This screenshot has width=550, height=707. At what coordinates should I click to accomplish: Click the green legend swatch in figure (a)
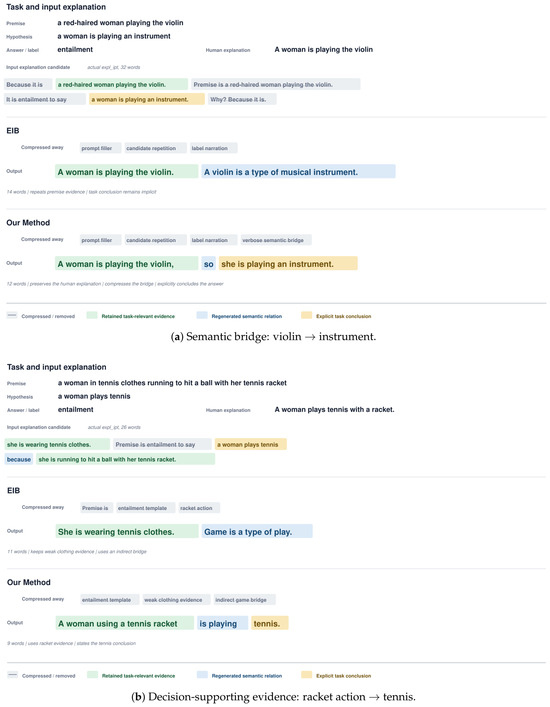[92, 315]
